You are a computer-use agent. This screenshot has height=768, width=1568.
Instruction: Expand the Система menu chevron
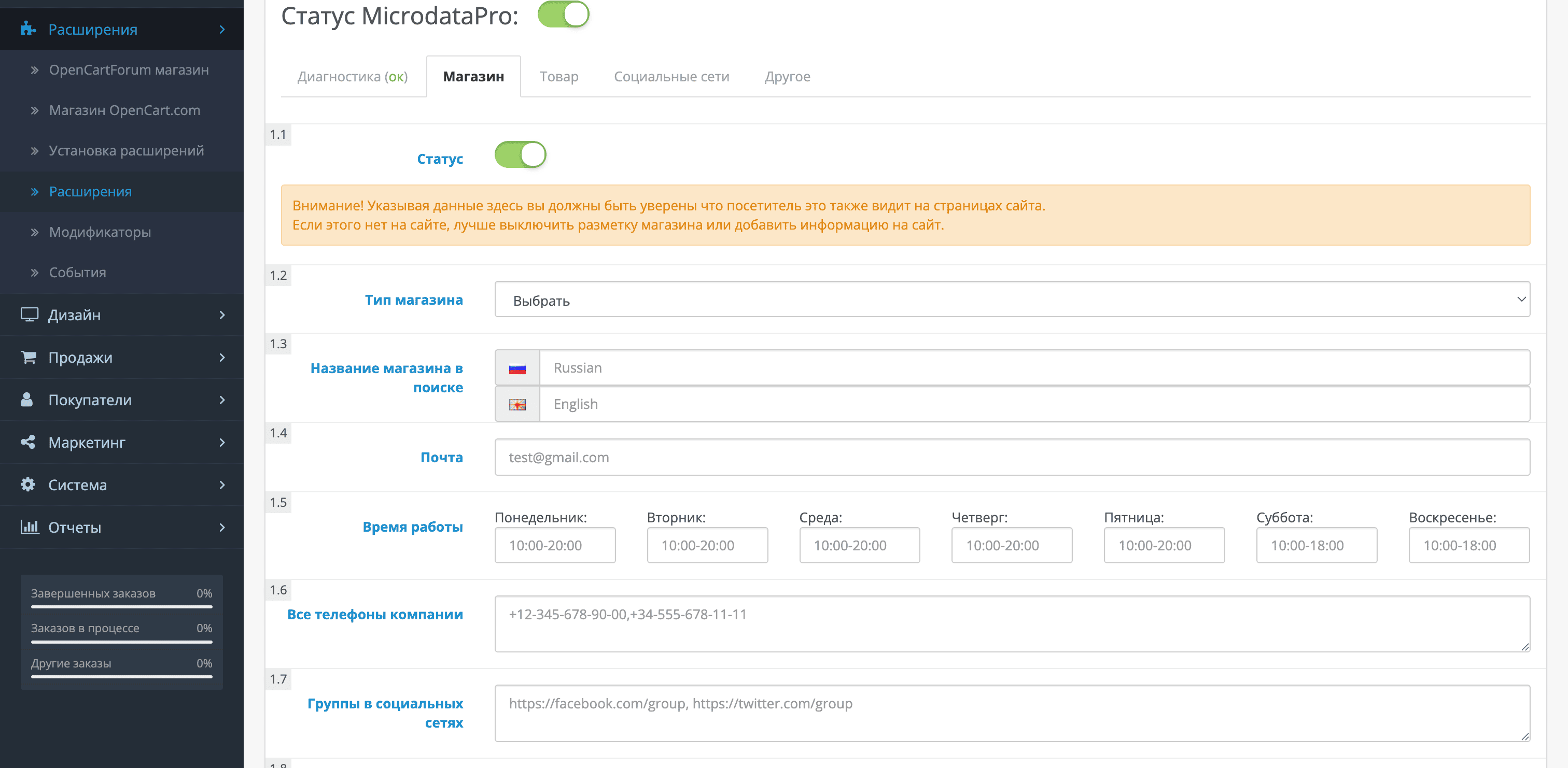click(222, 485)
